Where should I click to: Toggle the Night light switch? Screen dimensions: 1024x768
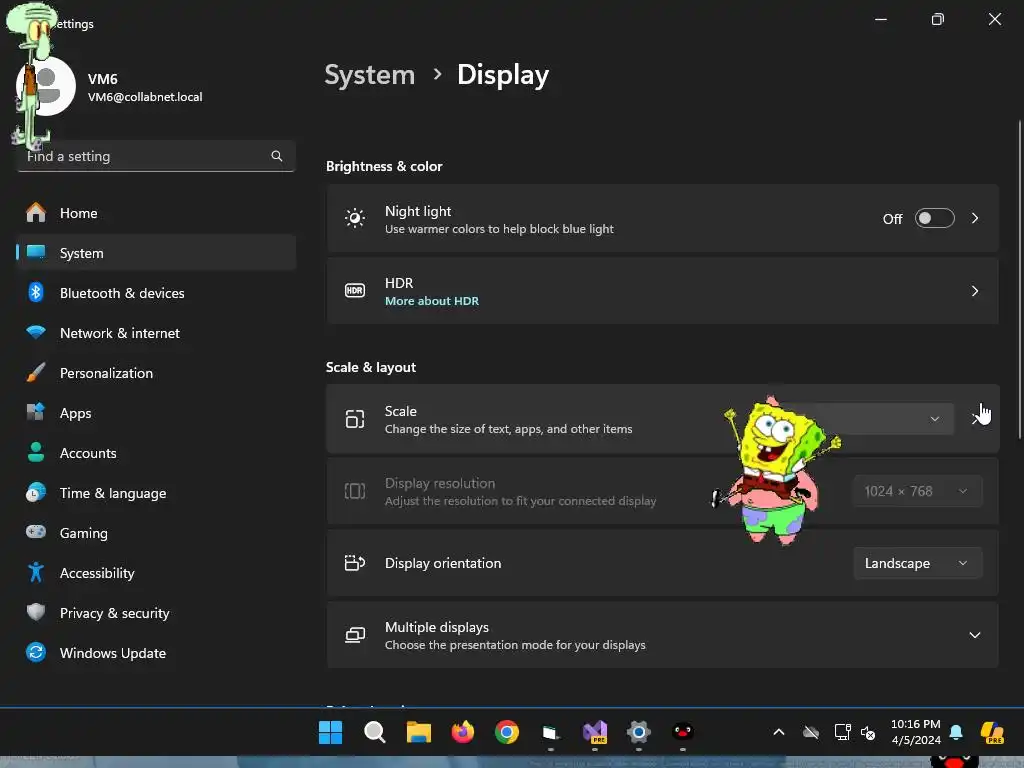point(935,218)
